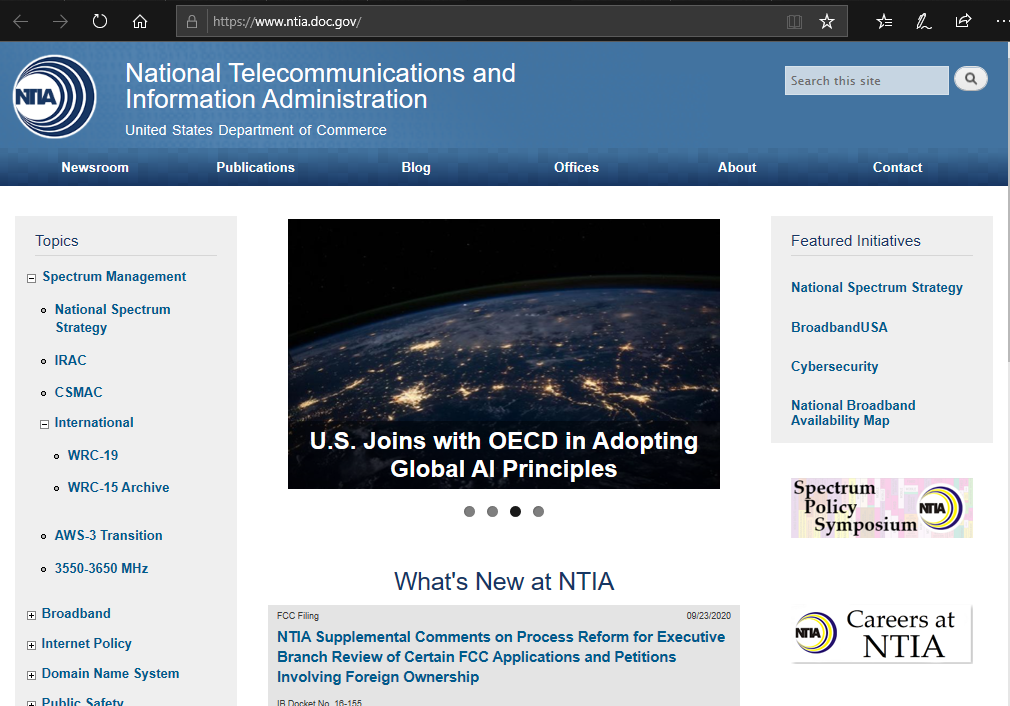Open the CSMAC topic link
The height and width of the screenshot is (706, 1010).
79,392
